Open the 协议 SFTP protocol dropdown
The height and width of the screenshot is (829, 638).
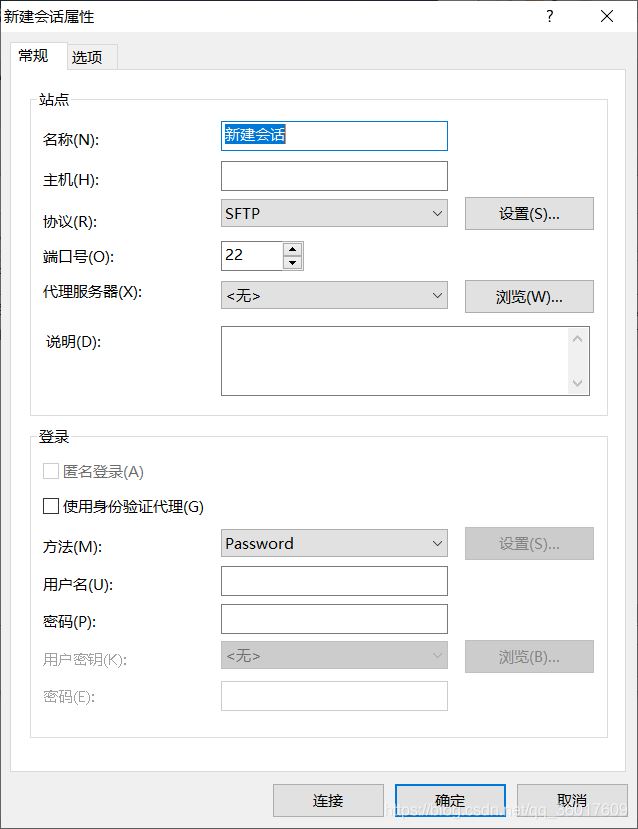click(334, 213)
